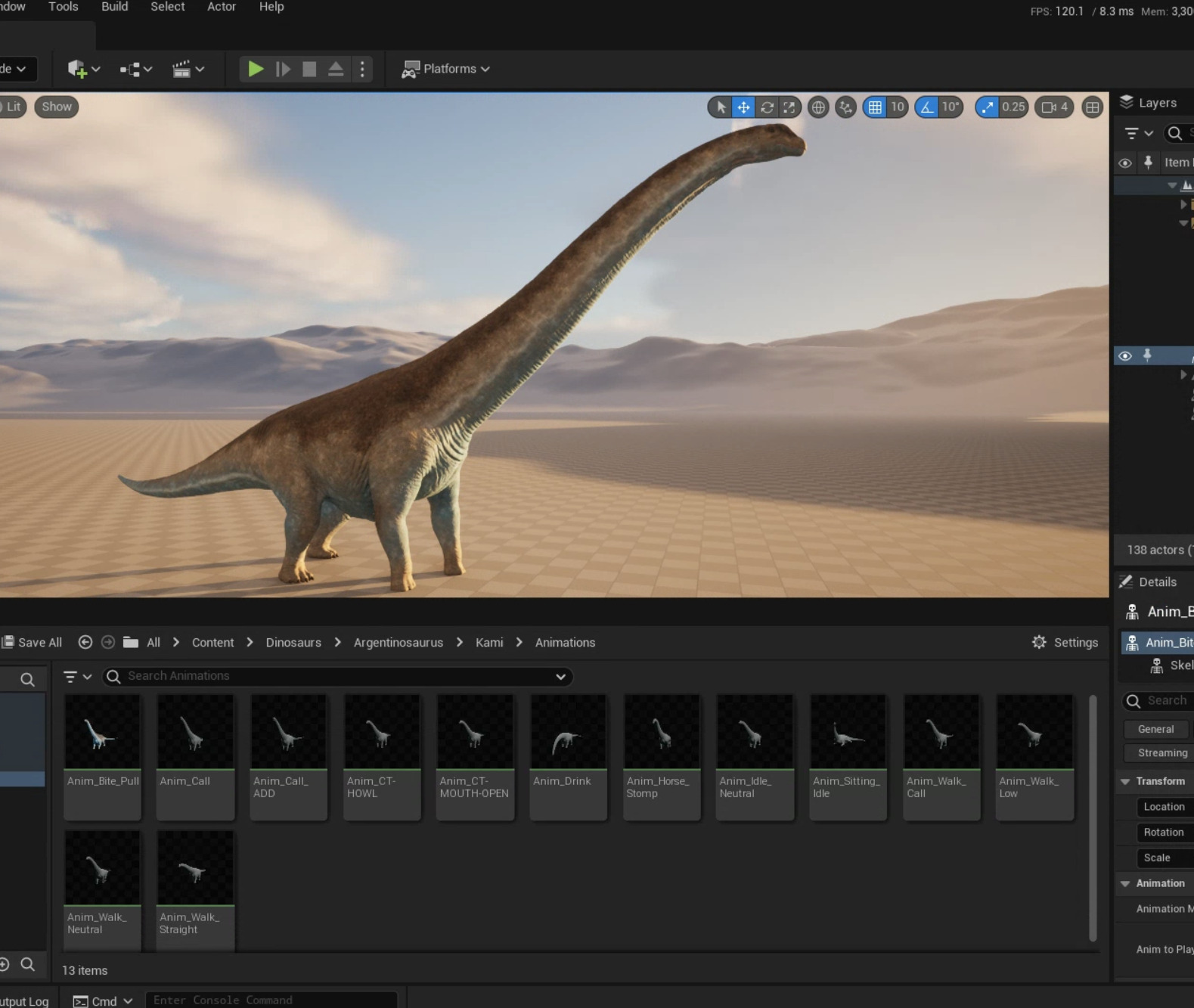The image size is (1194, 1008).
Task: Click the Streaming filter in Details
Action: coord(1158,752)
